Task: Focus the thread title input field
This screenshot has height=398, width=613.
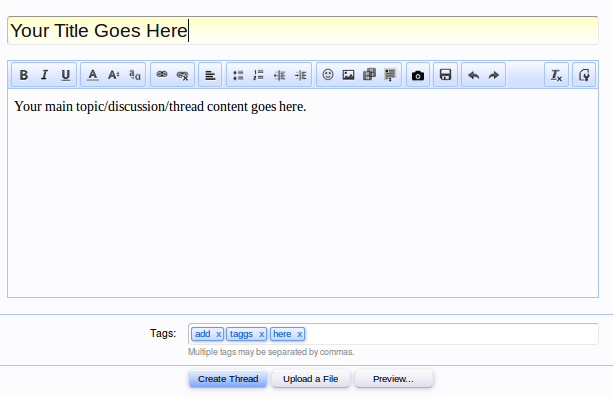Action: coord(303,30)
